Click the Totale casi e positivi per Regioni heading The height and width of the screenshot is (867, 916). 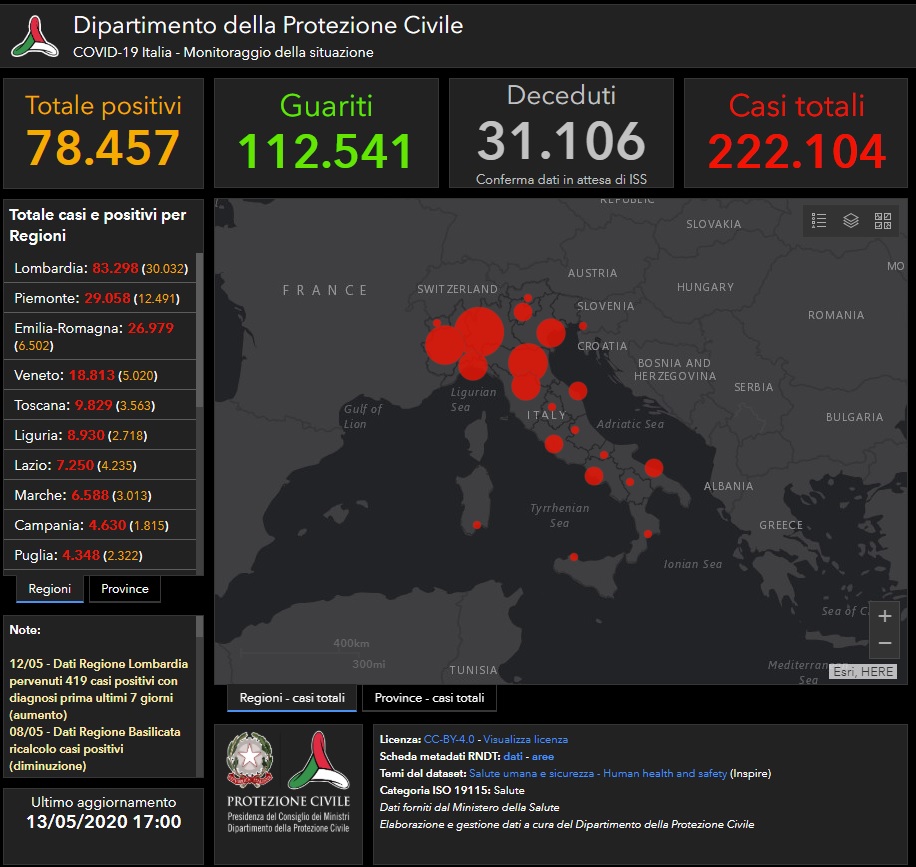(98, 226)
